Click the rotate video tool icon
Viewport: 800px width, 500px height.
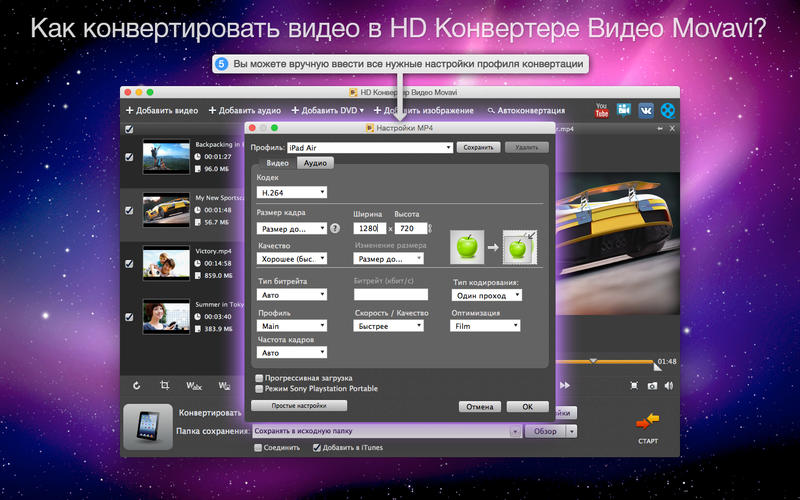[137, 386]
